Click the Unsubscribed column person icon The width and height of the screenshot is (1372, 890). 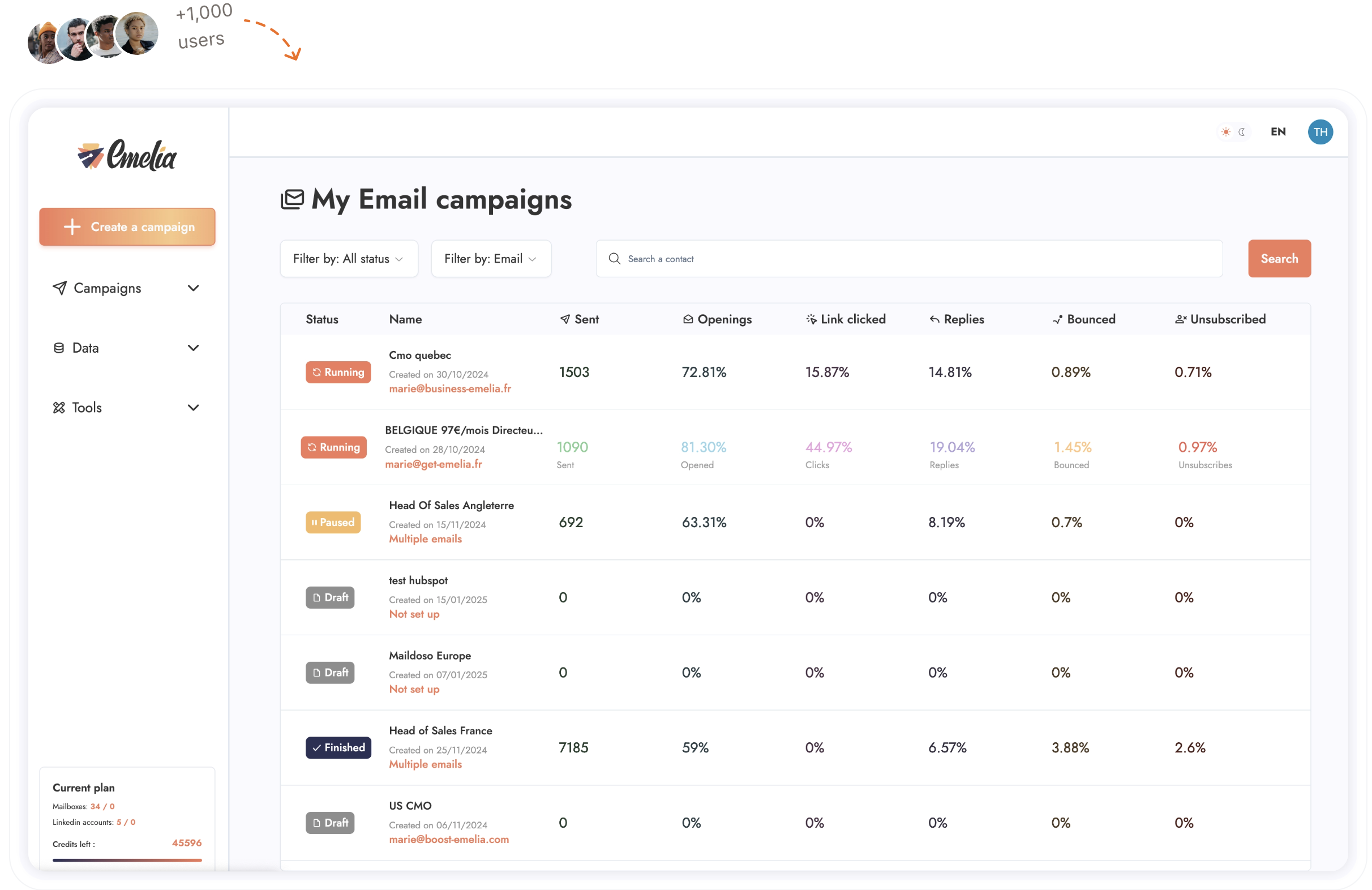pyautogui.click(x=1181, y=319)
